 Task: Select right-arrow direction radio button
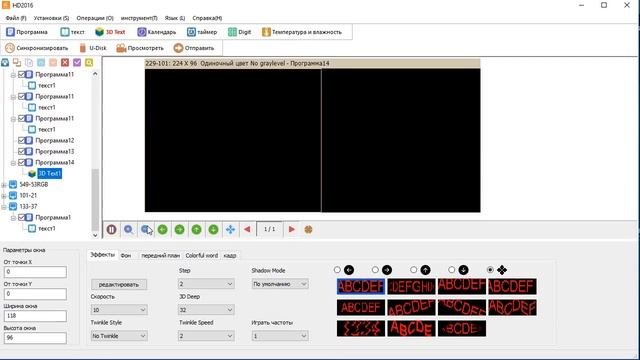coord(375,270)
